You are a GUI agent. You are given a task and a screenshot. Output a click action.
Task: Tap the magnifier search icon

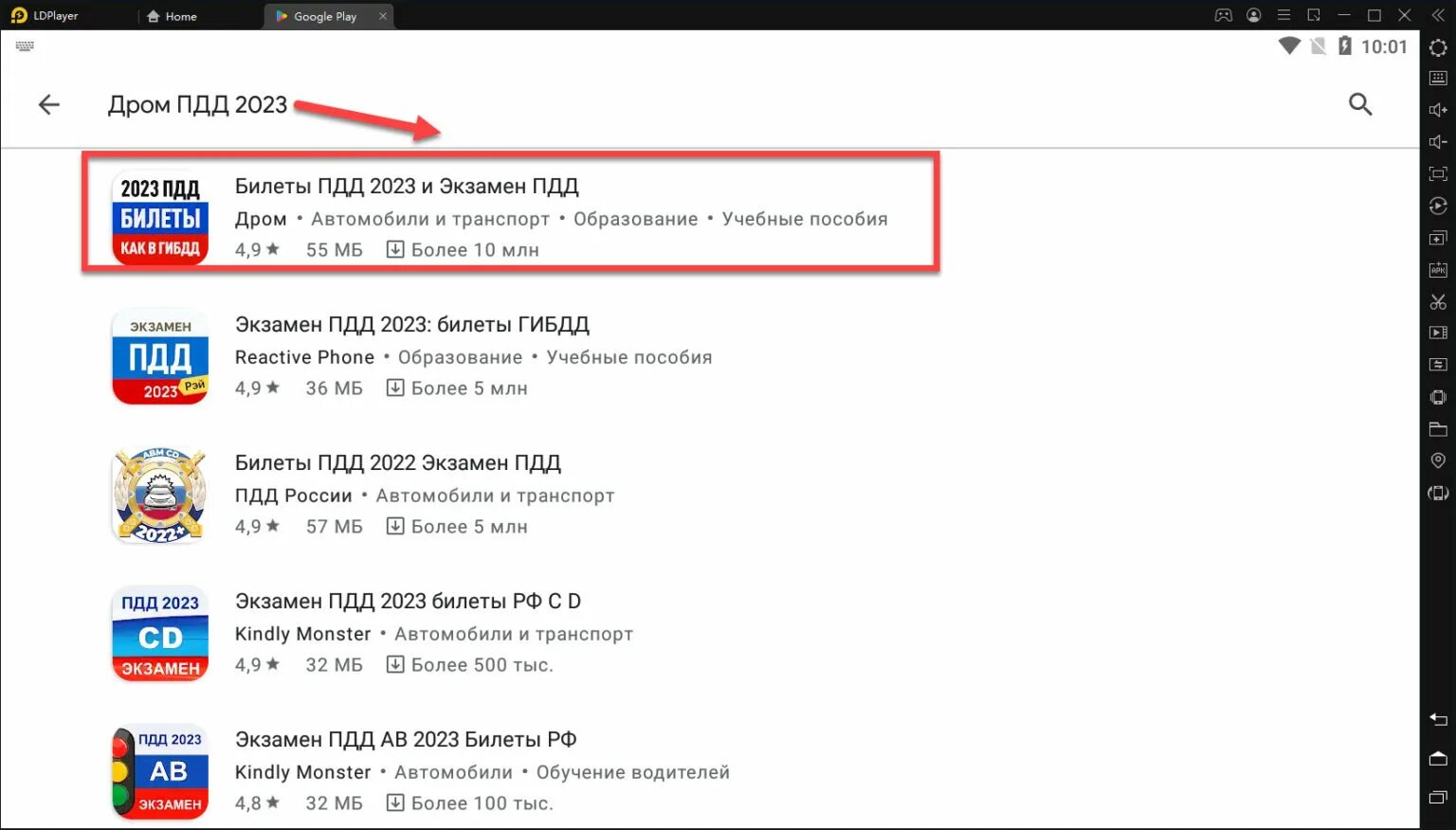1360,104
